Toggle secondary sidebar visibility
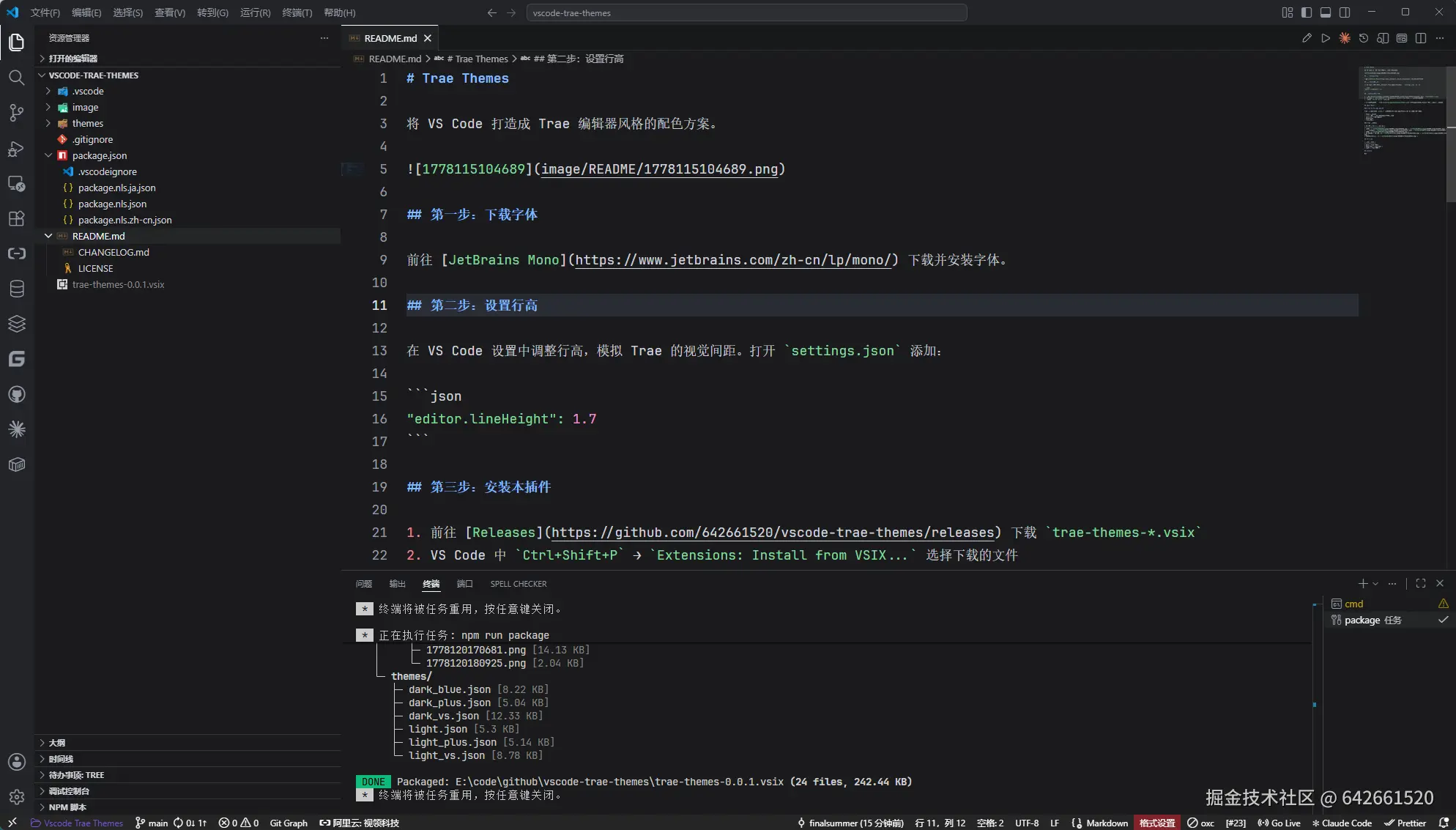Image resolution: width=1456 pixels, height=830 pixels. [x=1345, y=12]
